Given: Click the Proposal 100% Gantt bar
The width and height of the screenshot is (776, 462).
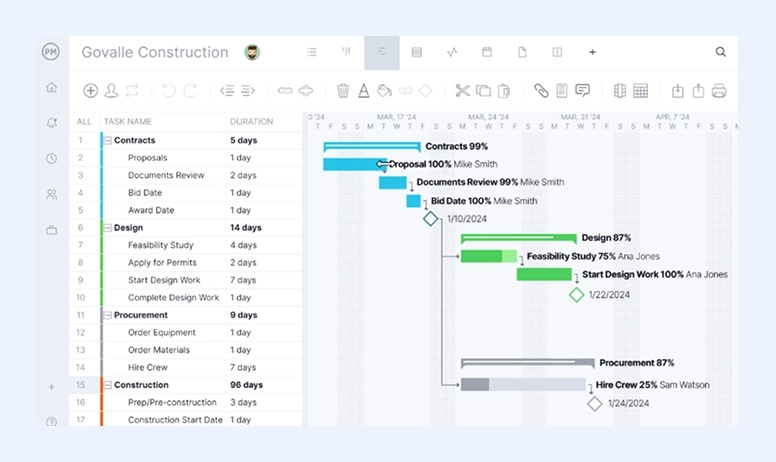Looking at the screenshot, I should (x=355, y=164).
